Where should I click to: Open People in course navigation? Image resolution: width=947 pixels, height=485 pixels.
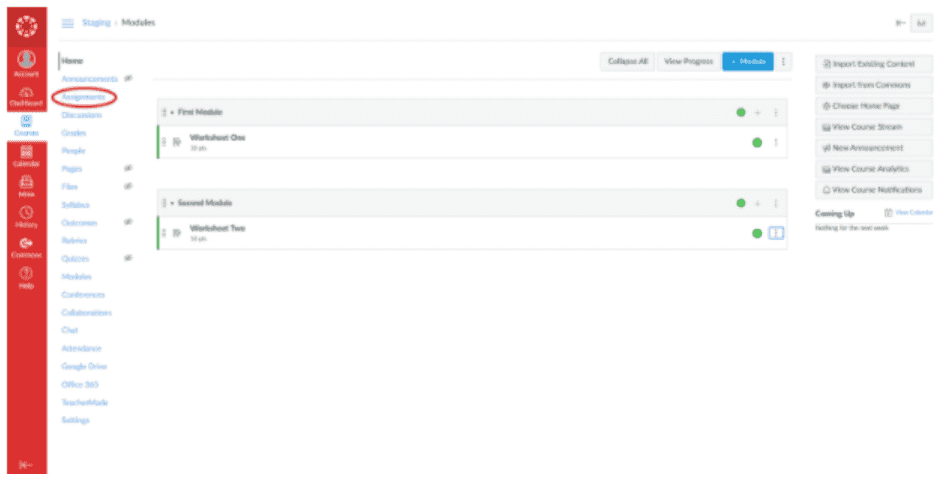coord(73,150)
